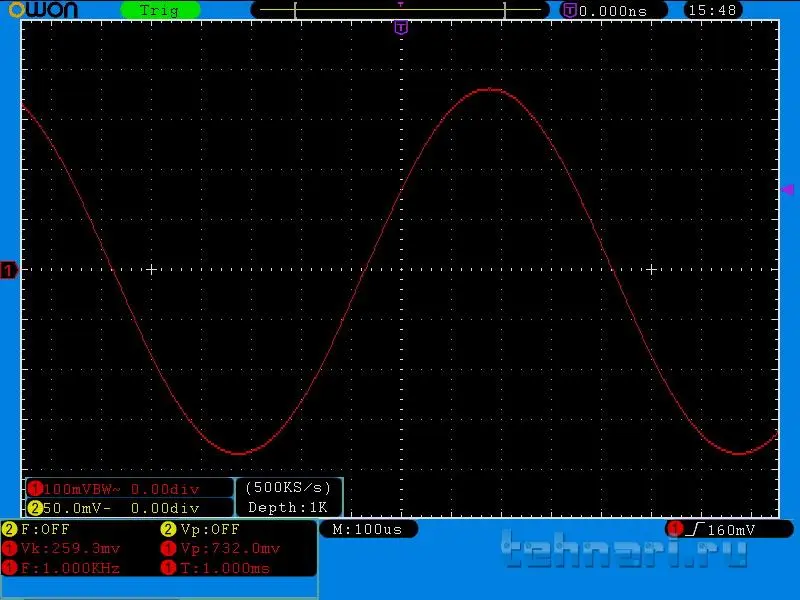Click the F:1.000KHz frequency measurement

(70, 568)
